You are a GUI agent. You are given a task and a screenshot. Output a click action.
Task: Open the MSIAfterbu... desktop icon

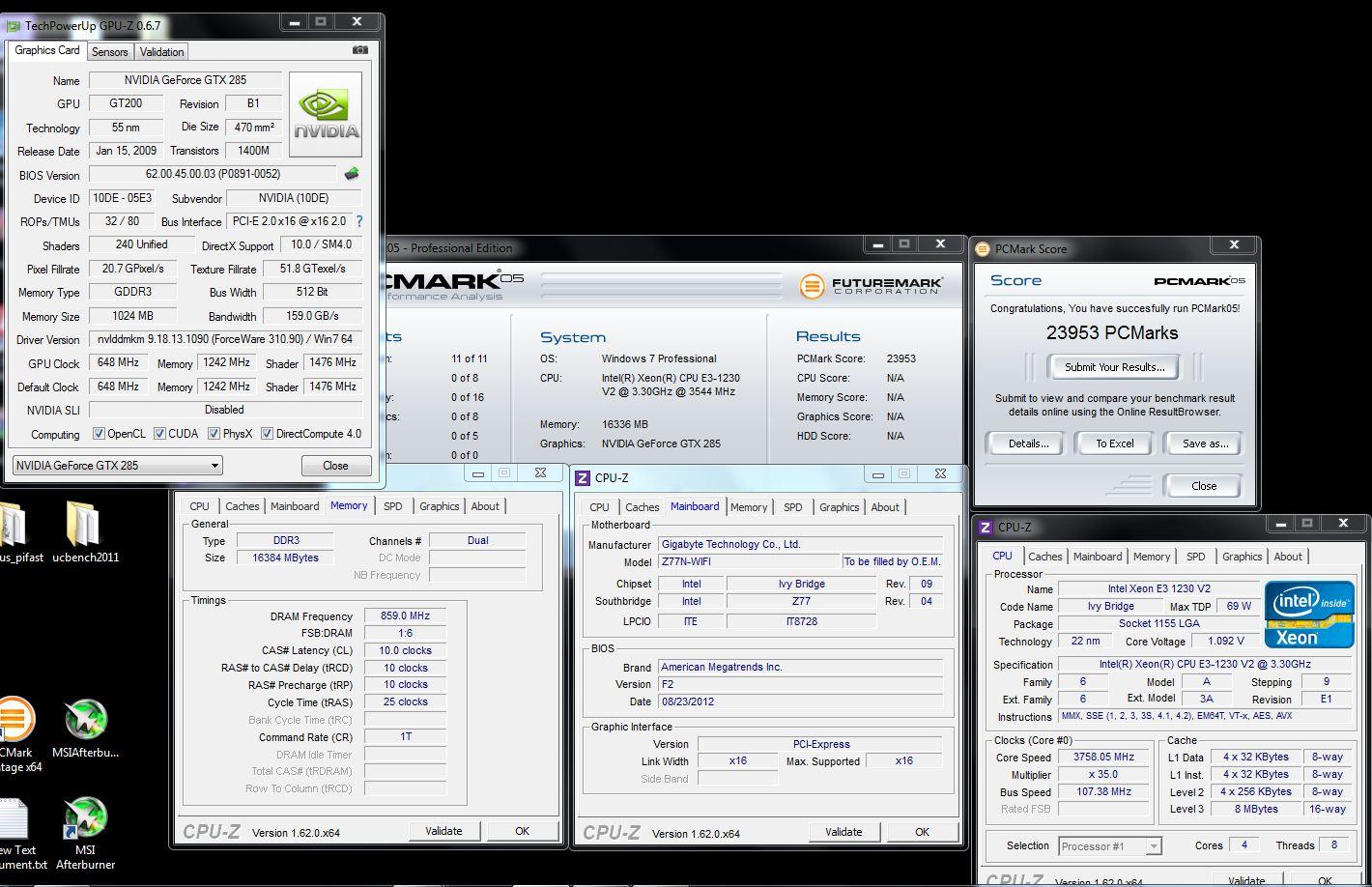click(85, 730)
